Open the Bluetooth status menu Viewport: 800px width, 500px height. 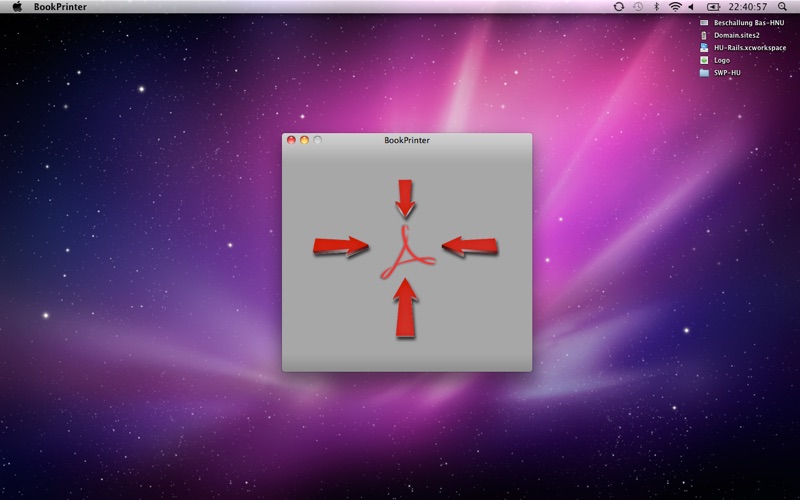point(656,7)
